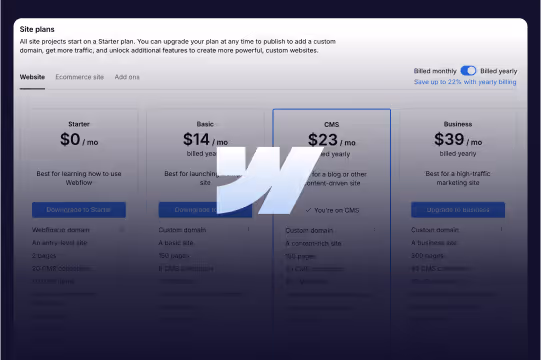541x360 pixels.
Task: Click "A business site" in Business plan
Action: [x=434, y=243]
